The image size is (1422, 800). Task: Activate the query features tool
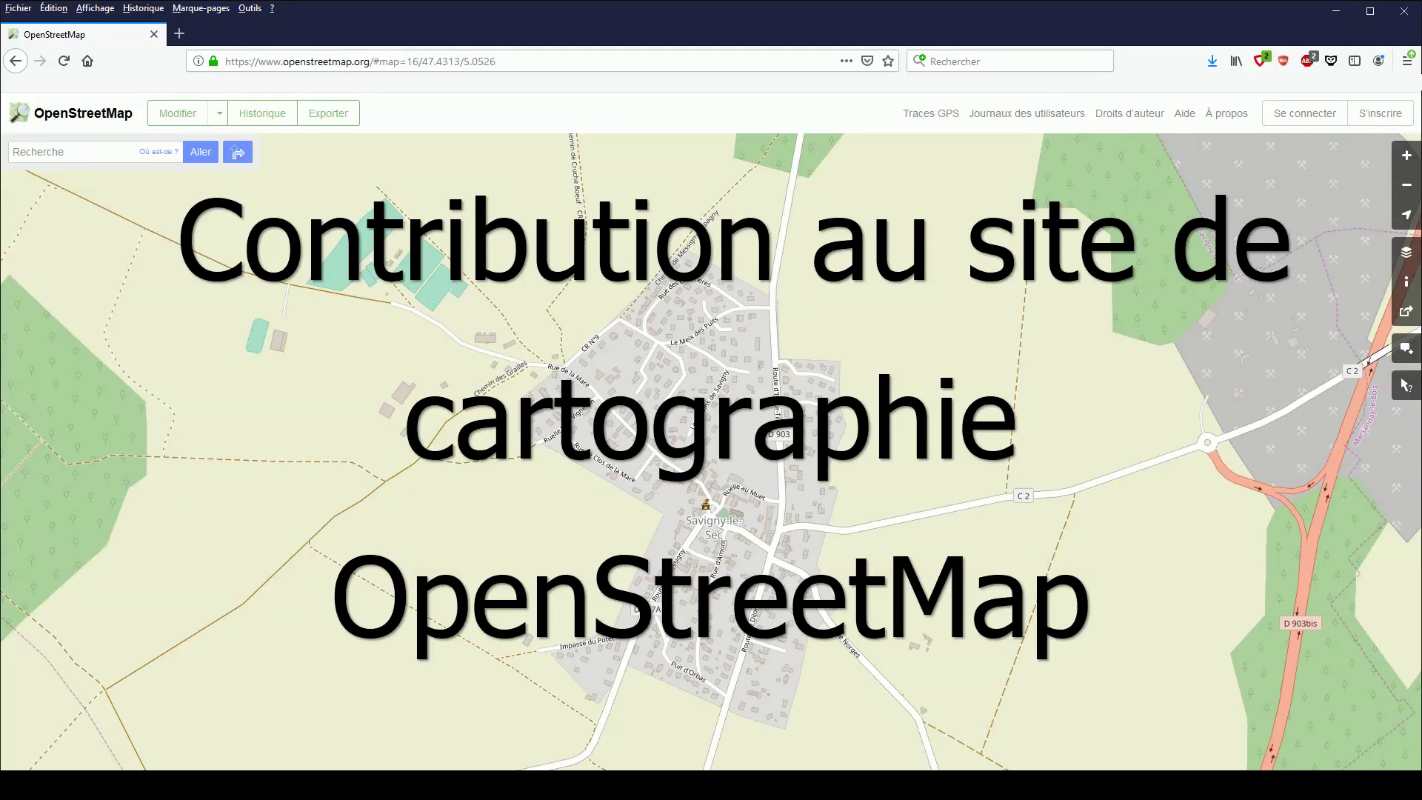[1406, 385]
